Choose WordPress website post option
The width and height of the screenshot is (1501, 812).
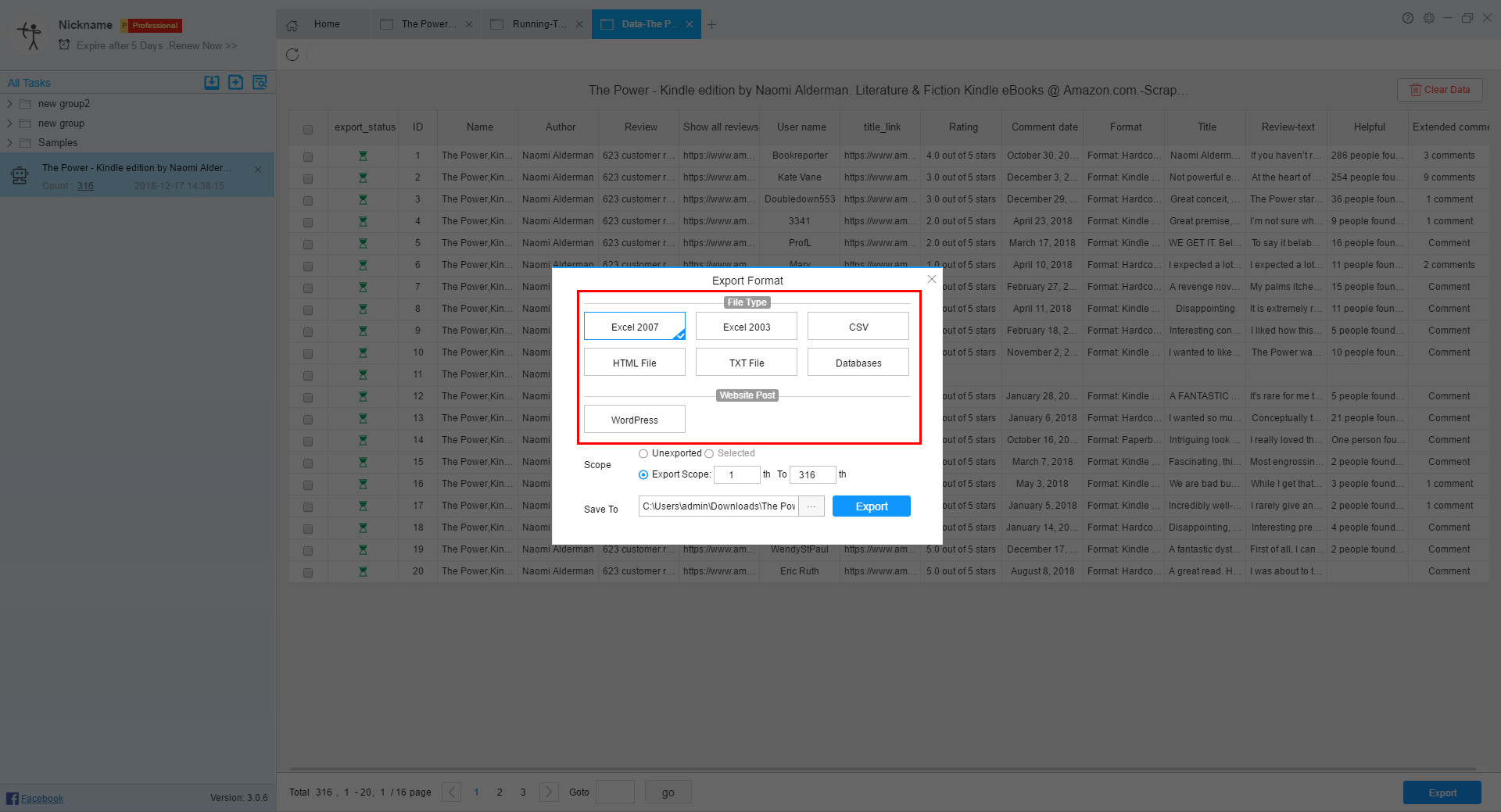(x=635, y=419)
